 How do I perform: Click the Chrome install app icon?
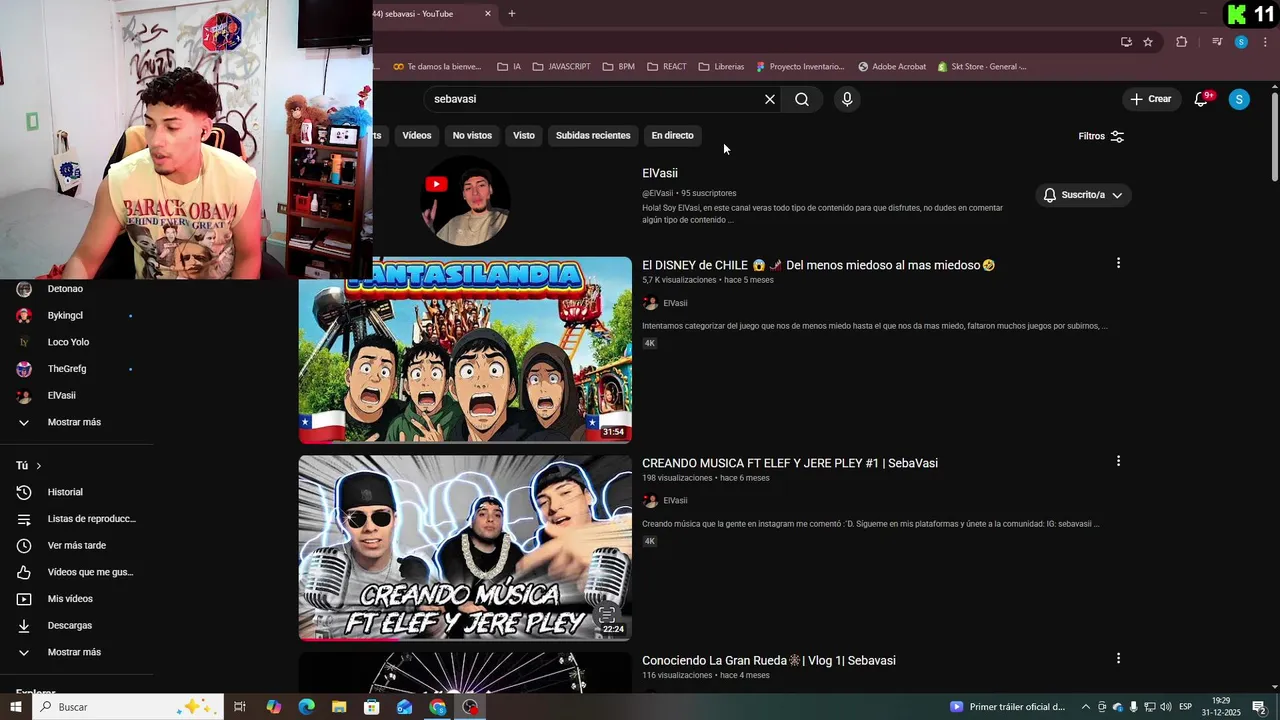(1126, 42)
